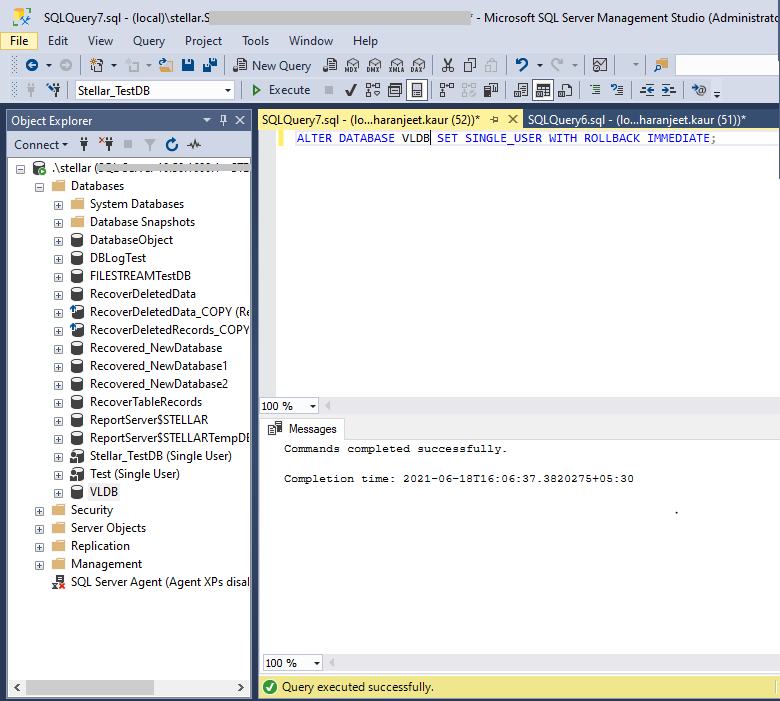This screenshot has height=701, width=780.
Task: Click Display Estimated Execution Plan icon
Action: (x=373, y=90)
